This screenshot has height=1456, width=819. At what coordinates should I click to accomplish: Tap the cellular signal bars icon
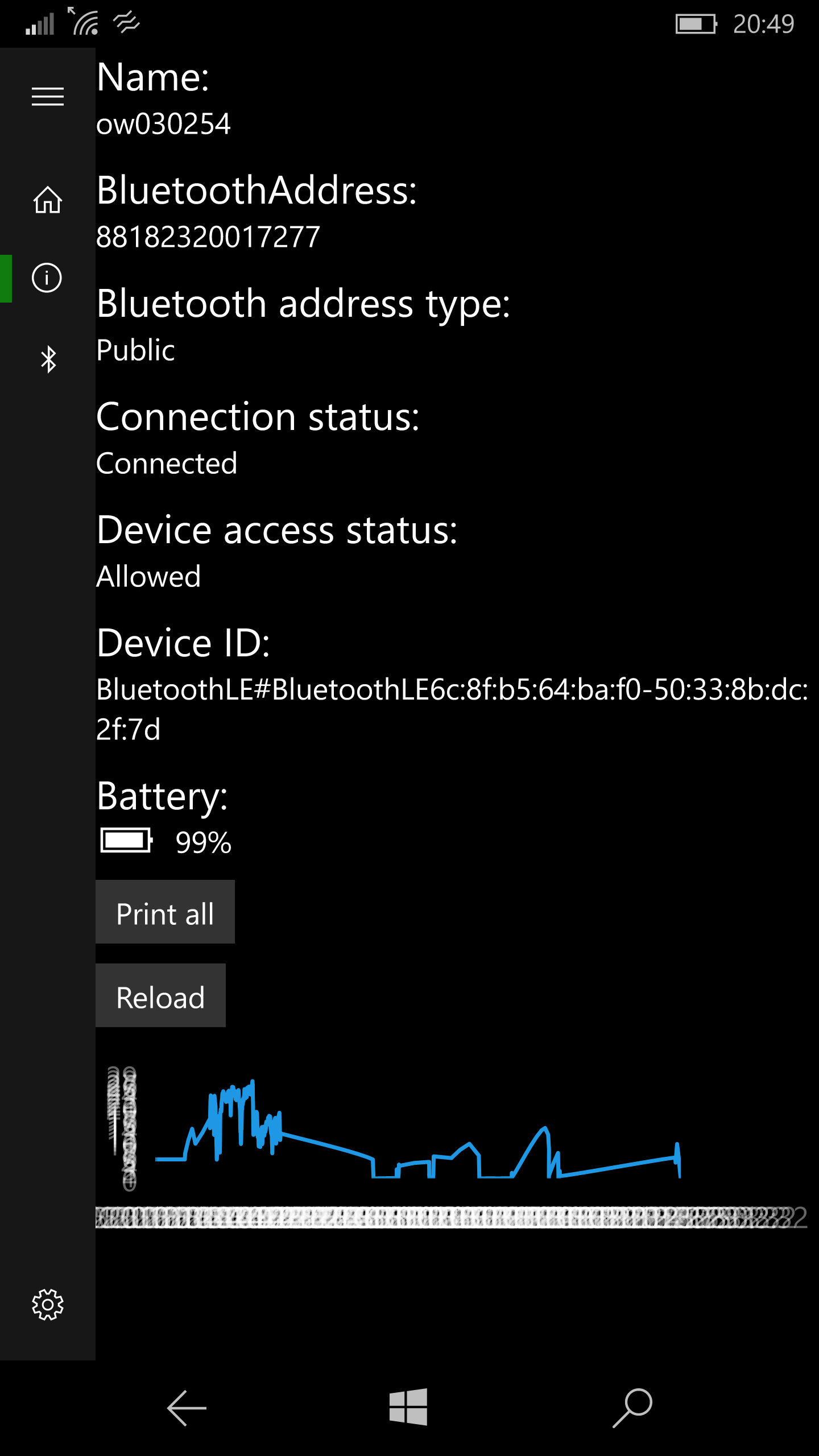pyautogui.click(x=40, y=24)
